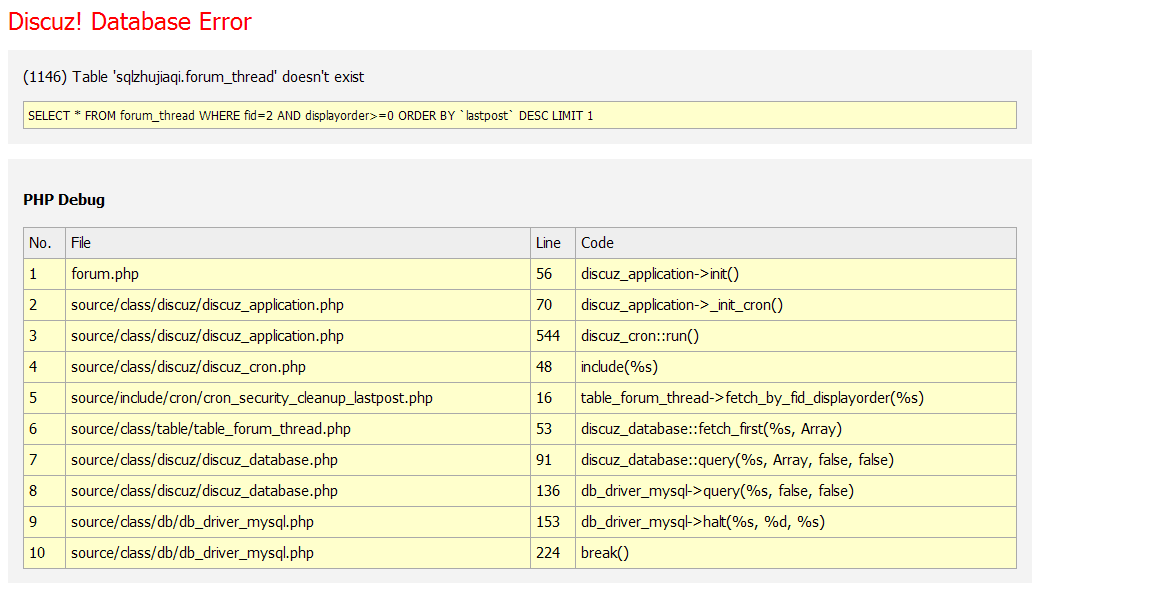This screenshot has width=1164, height=591.
Task: Click line number 70
Action: pyautogui.click(x=553, y=305)
